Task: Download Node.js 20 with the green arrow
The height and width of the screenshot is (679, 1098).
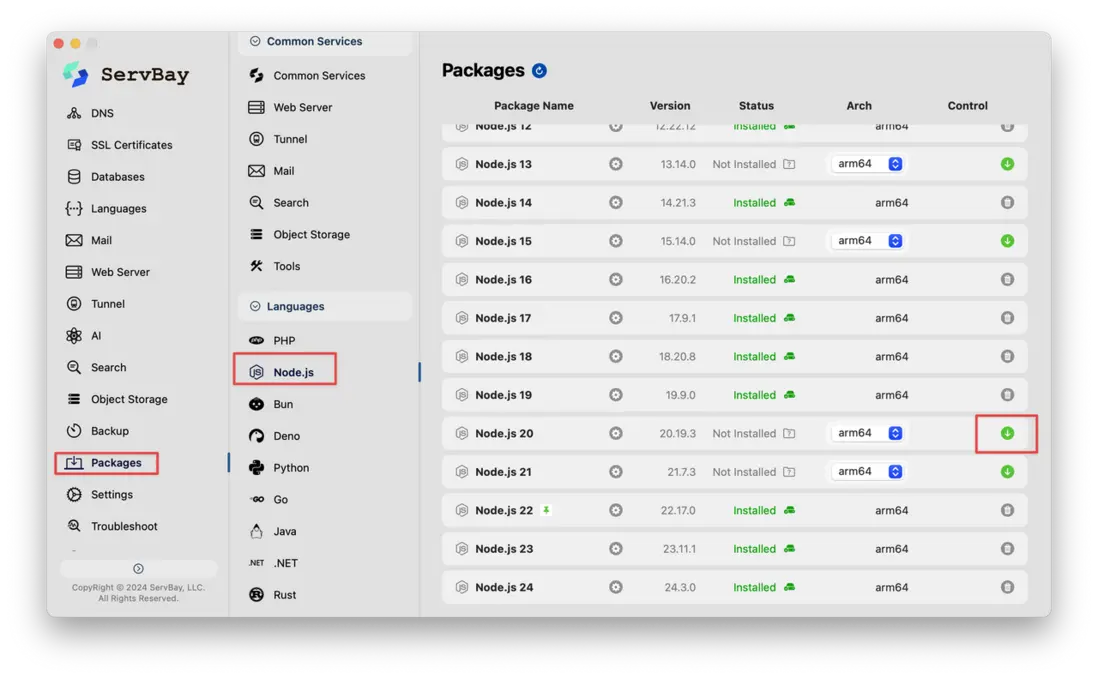Action: [x=1007, y=433]
